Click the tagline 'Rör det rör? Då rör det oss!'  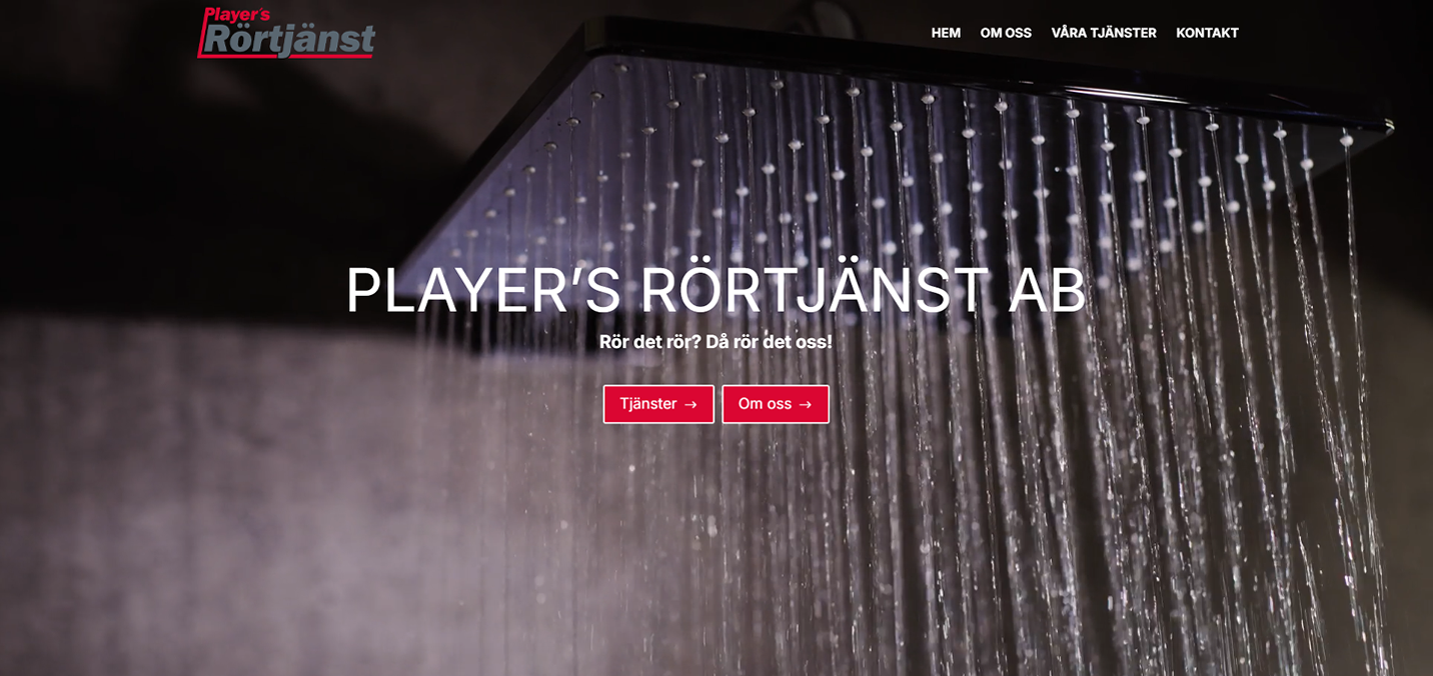[x=716, y=342]
